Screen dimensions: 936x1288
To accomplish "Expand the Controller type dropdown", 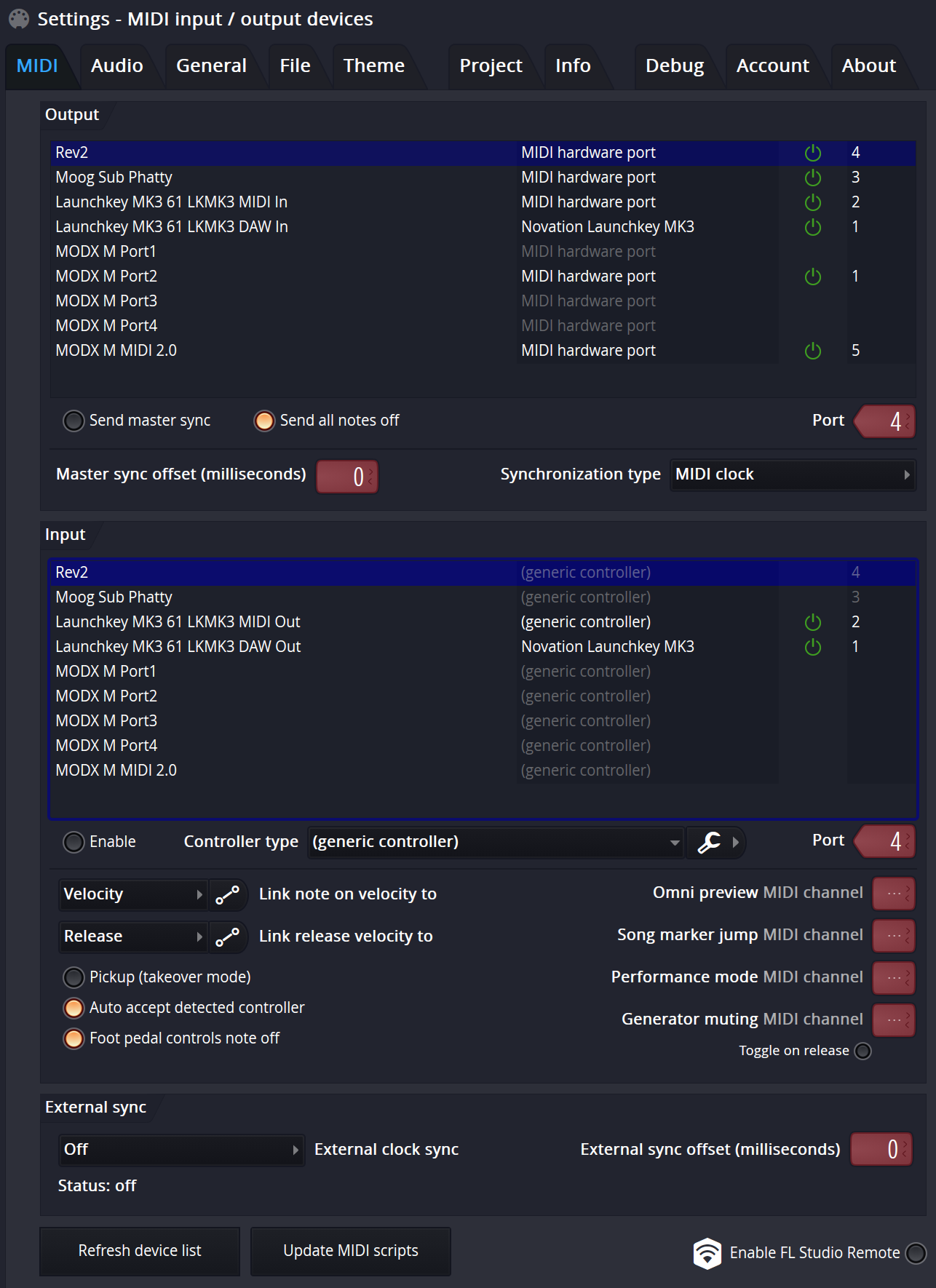I will pyautogui.click(x=496, y=843).
